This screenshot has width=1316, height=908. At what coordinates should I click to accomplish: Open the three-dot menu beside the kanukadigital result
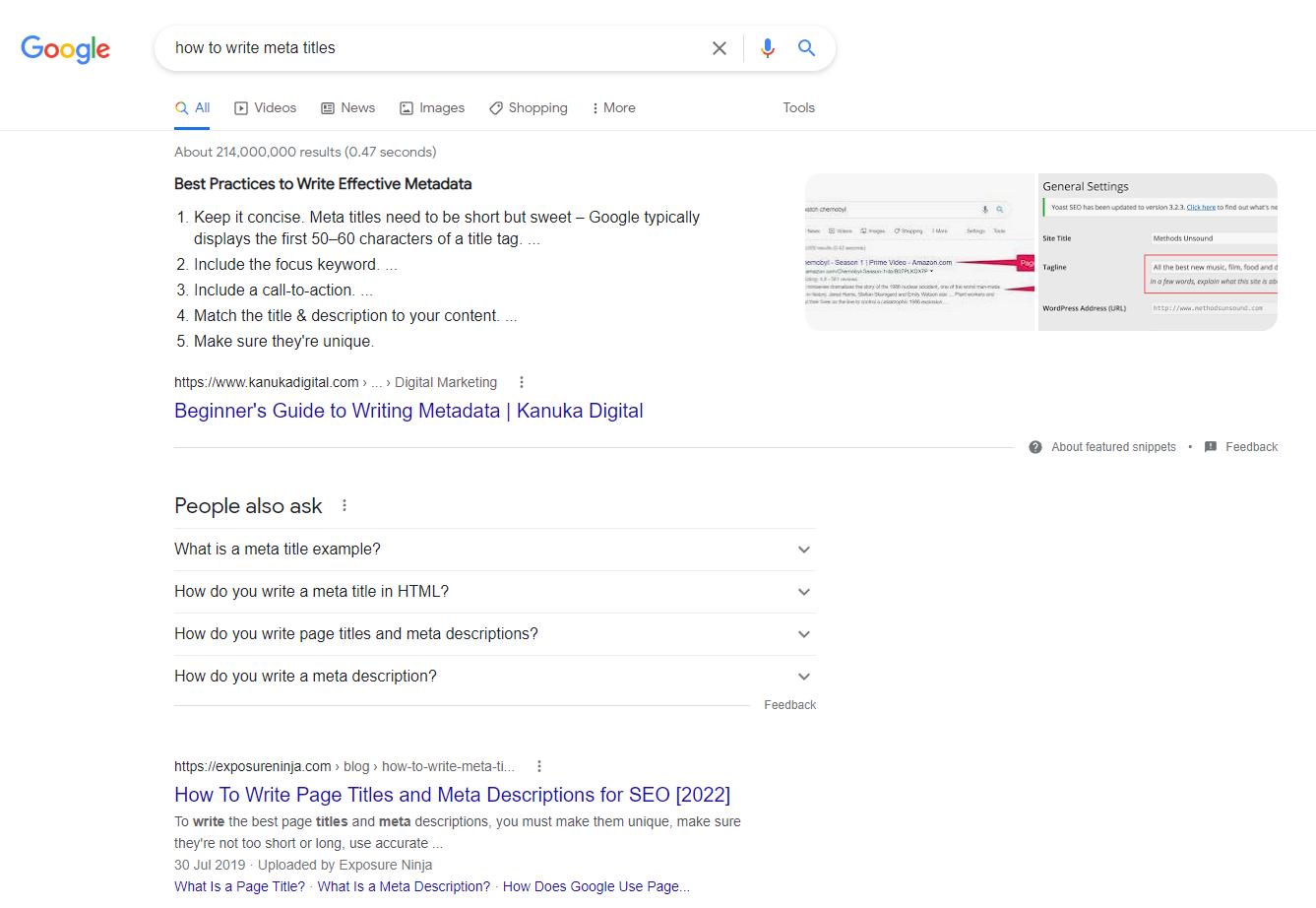pos(521,381)
